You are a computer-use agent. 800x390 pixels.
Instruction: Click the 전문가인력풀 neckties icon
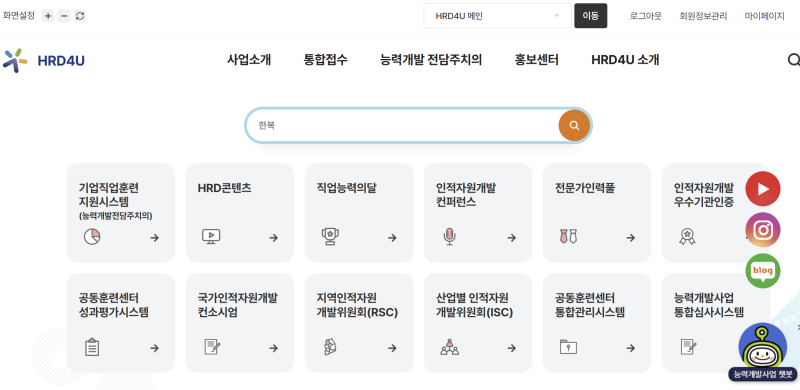(x=568, y=236)
